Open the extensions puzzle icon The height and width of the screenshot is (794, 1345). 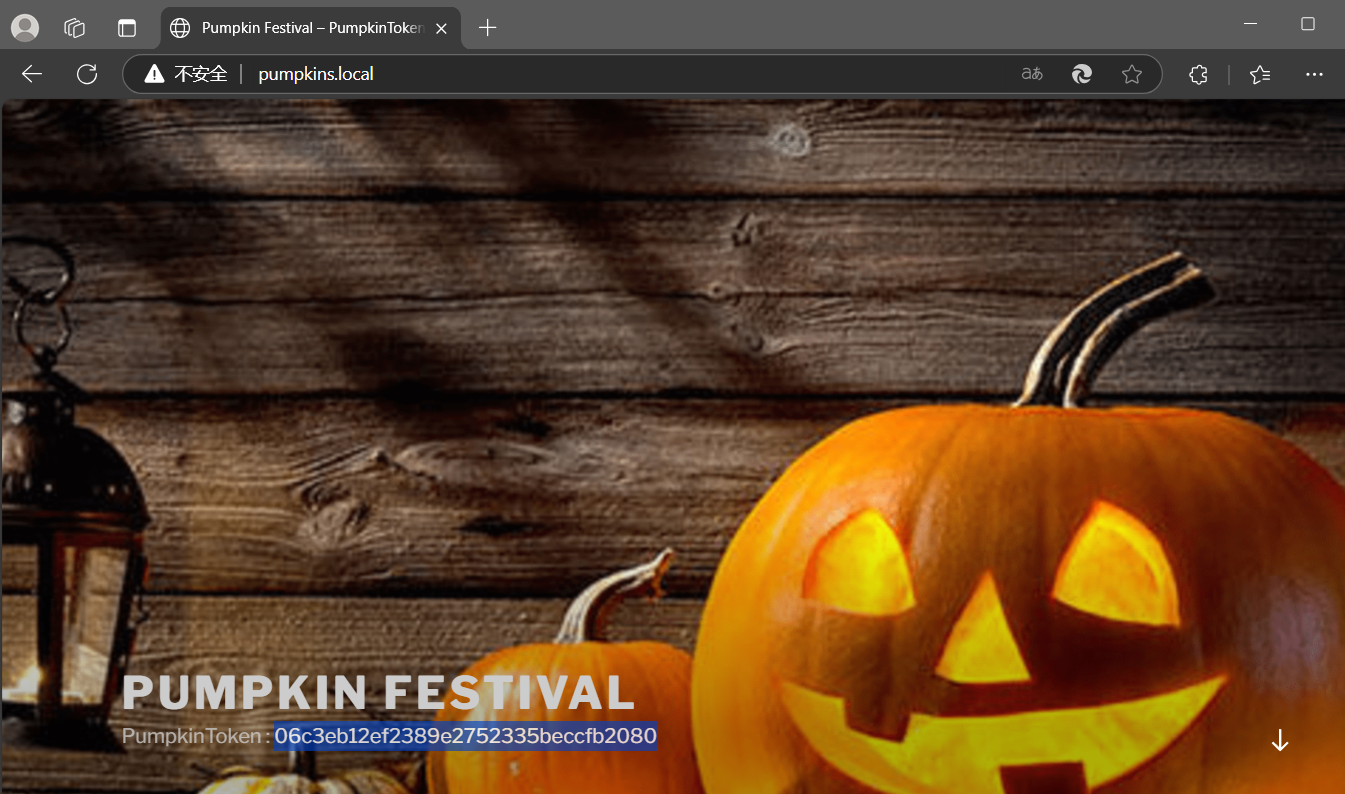tap(1198, 74)
